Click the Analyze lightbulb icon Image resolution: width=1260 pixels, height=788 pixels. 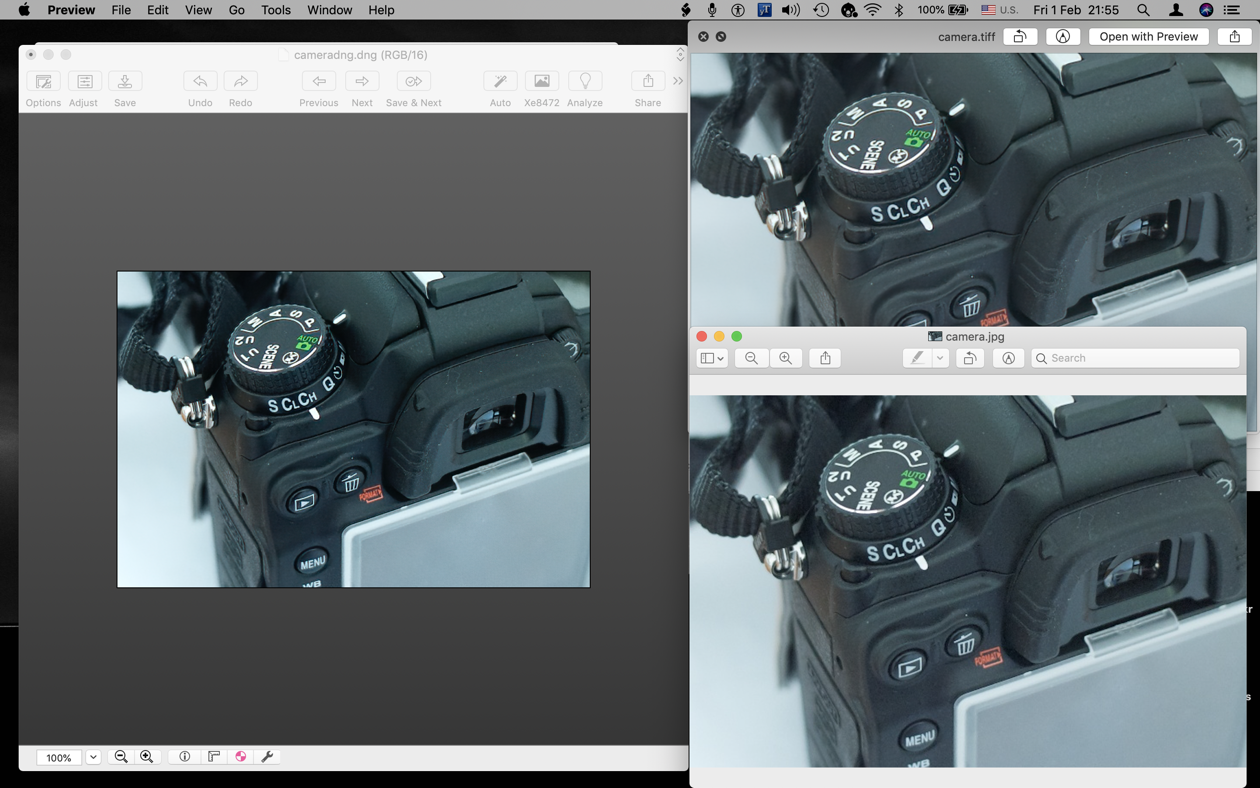(585, 81)
